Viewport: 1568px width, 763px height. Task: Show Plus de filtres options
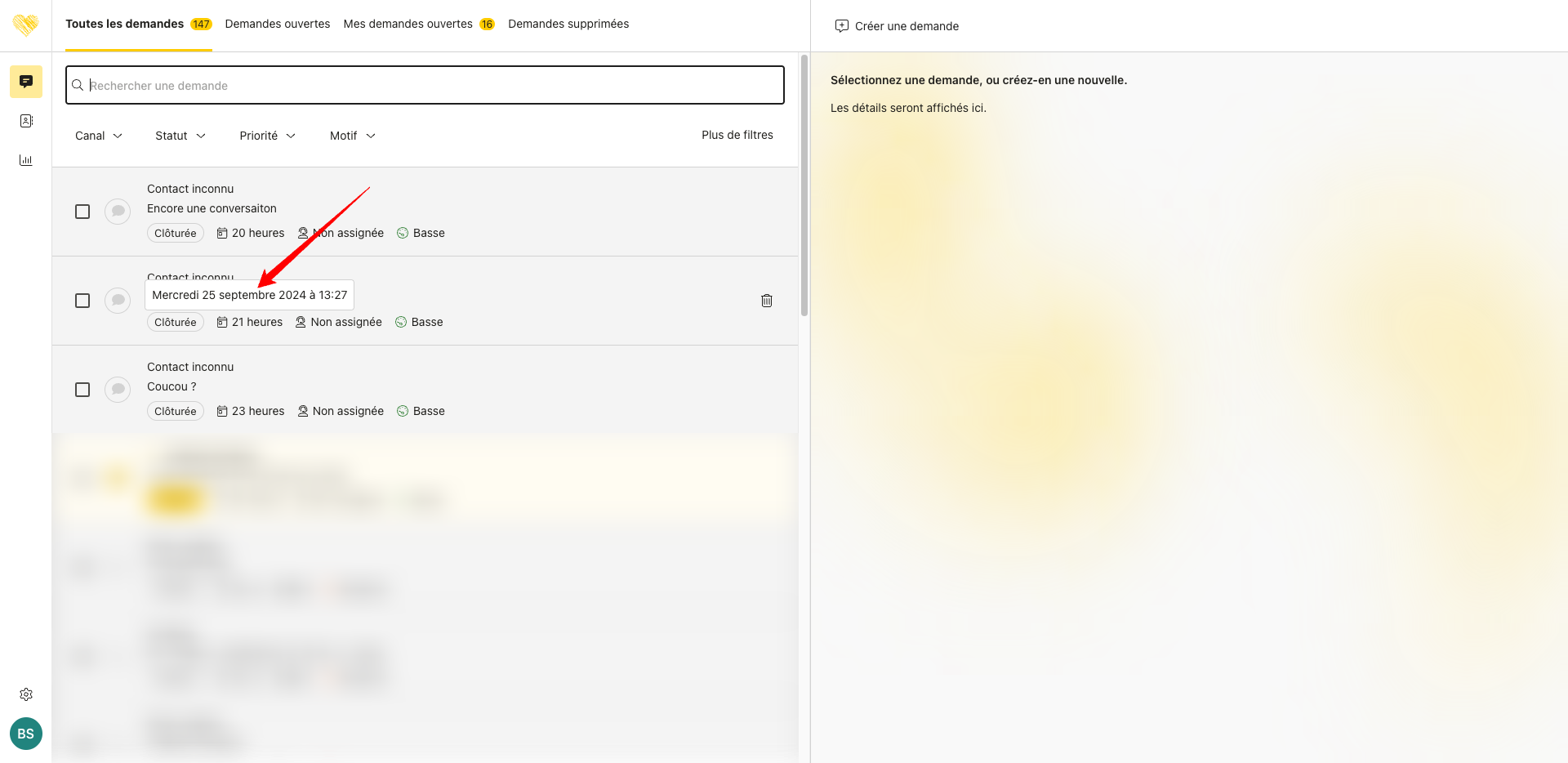coord(737,135)
